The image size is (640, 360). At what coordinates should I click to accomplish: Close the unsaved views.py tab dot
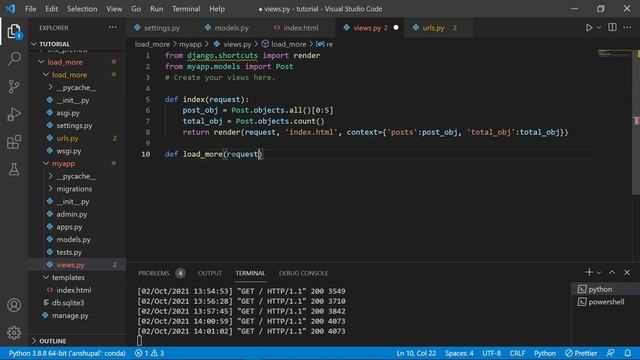point(396,28)
